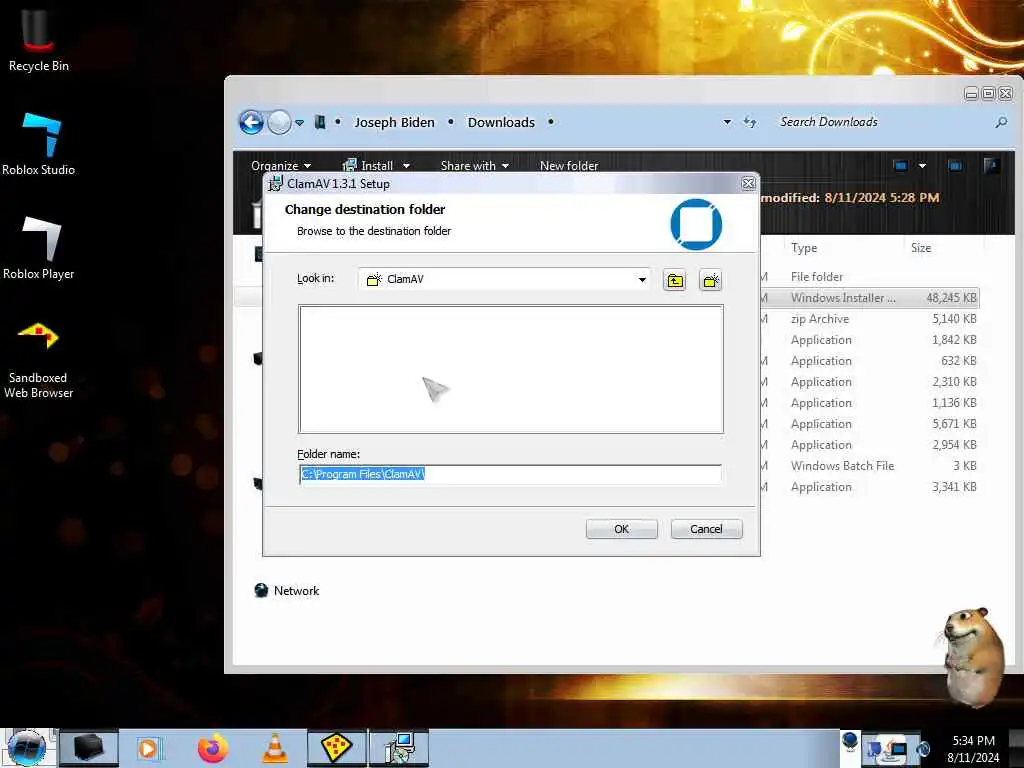Select the Application 3,341 KB row
This screenshot has width=1024, height=768.
coord(871,487)
